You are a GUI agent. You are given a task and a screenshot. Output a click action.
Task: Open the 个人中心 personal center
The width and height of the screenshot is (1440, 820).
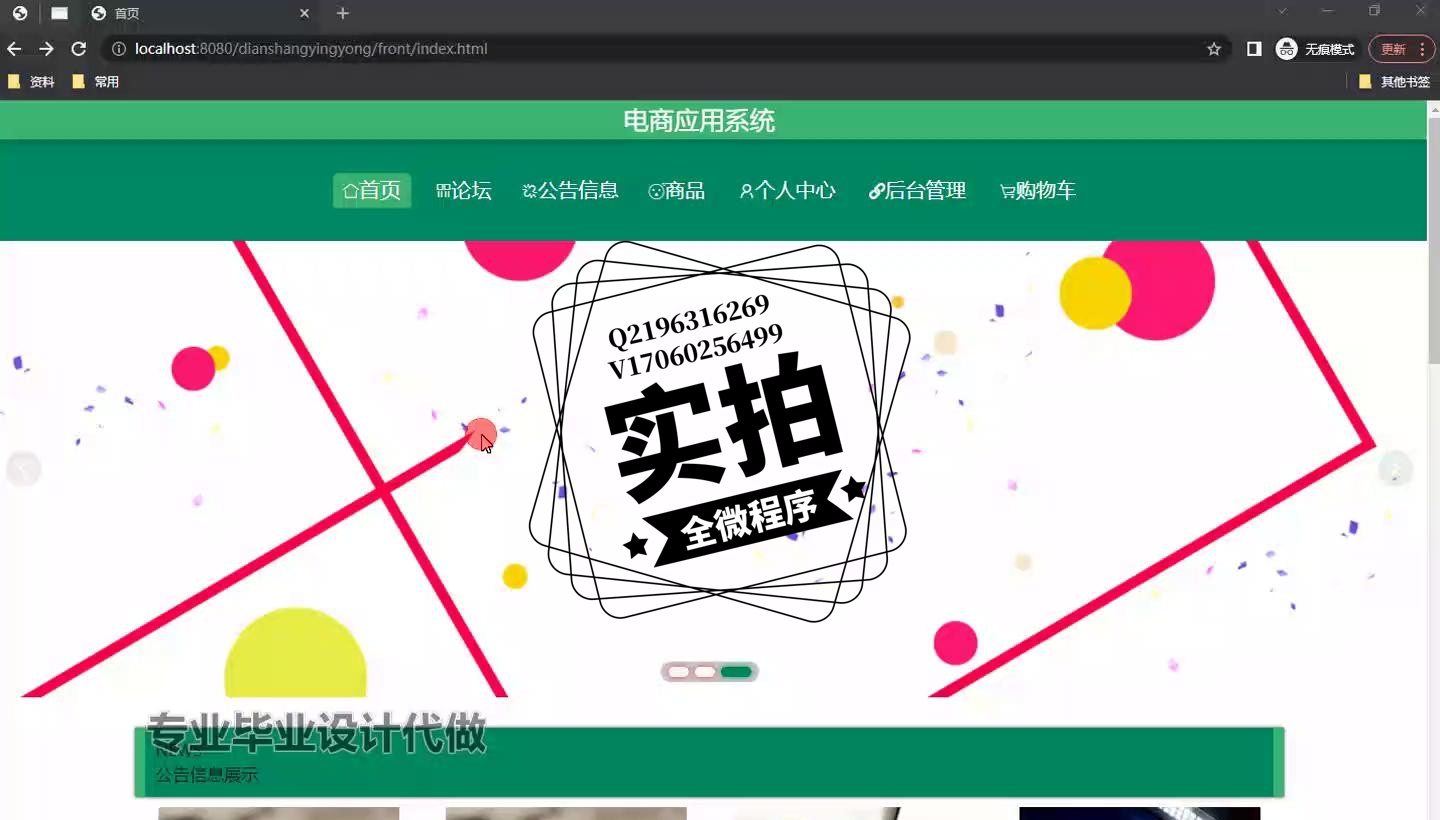point(787,191)
